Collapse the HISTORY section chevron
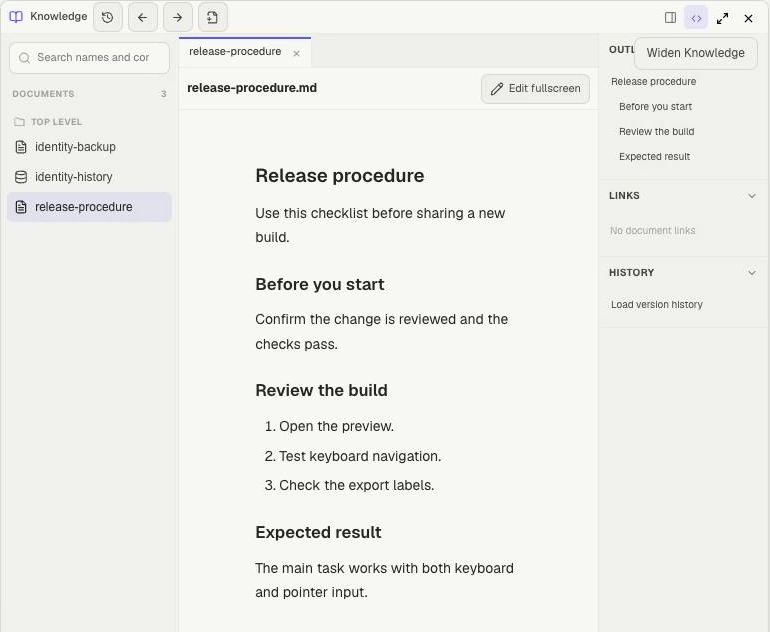Image resolution: width=770 pixels, height=632 pixels. click(x=752, y=273)
